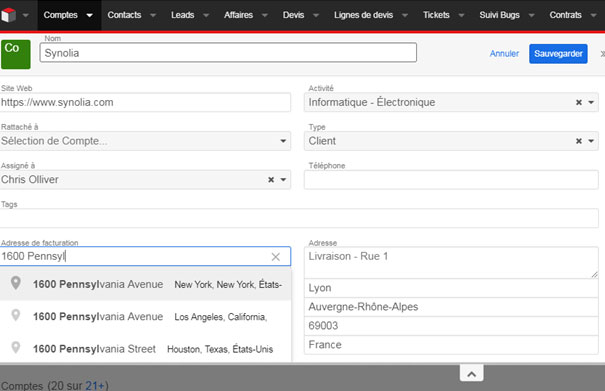Viewport: 605px width, 391px height.
Task: Edit the Site Web field
Action: (145, 102)
